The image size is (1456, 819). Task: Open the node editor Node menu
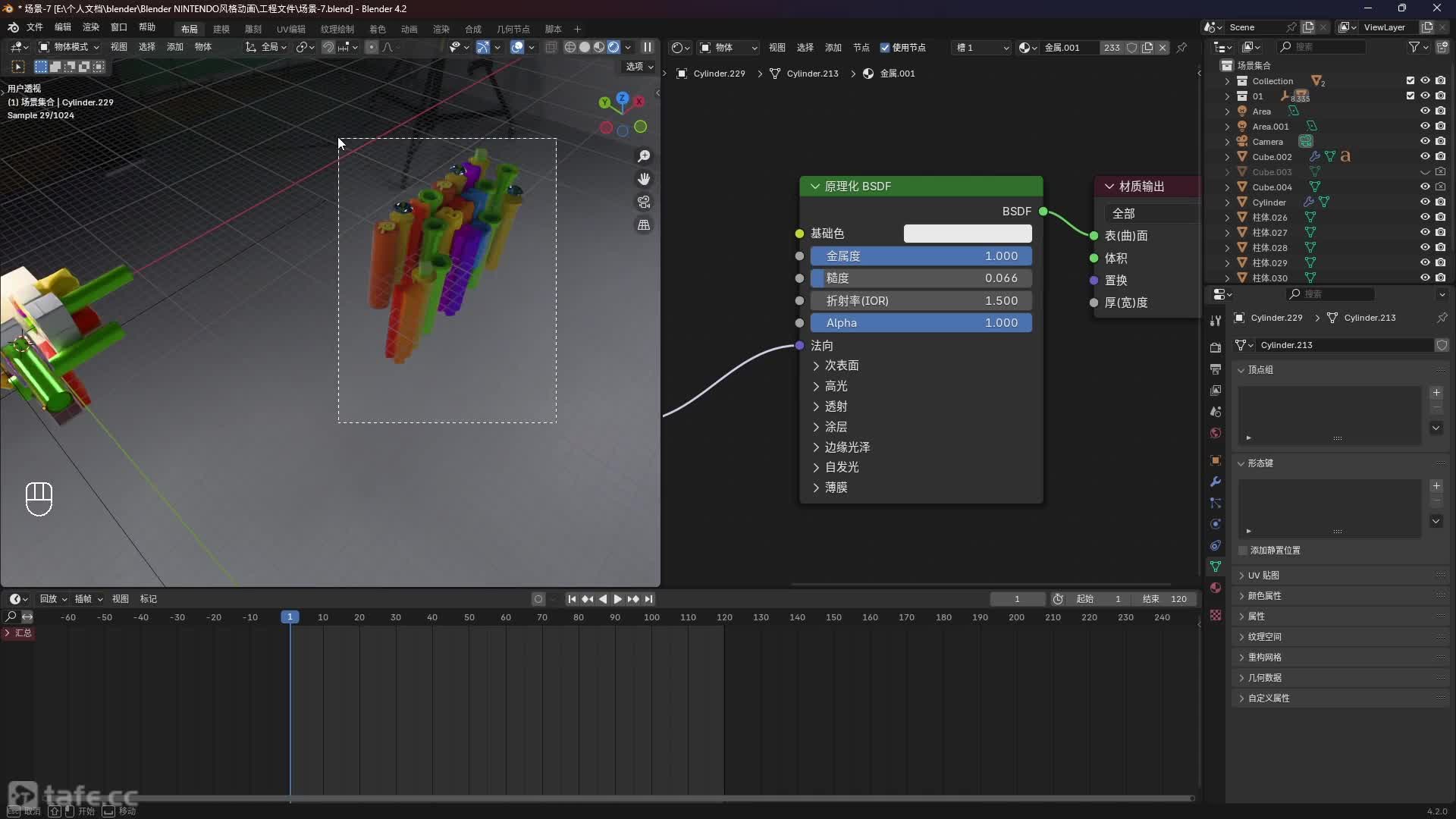[x=861, y=48]
